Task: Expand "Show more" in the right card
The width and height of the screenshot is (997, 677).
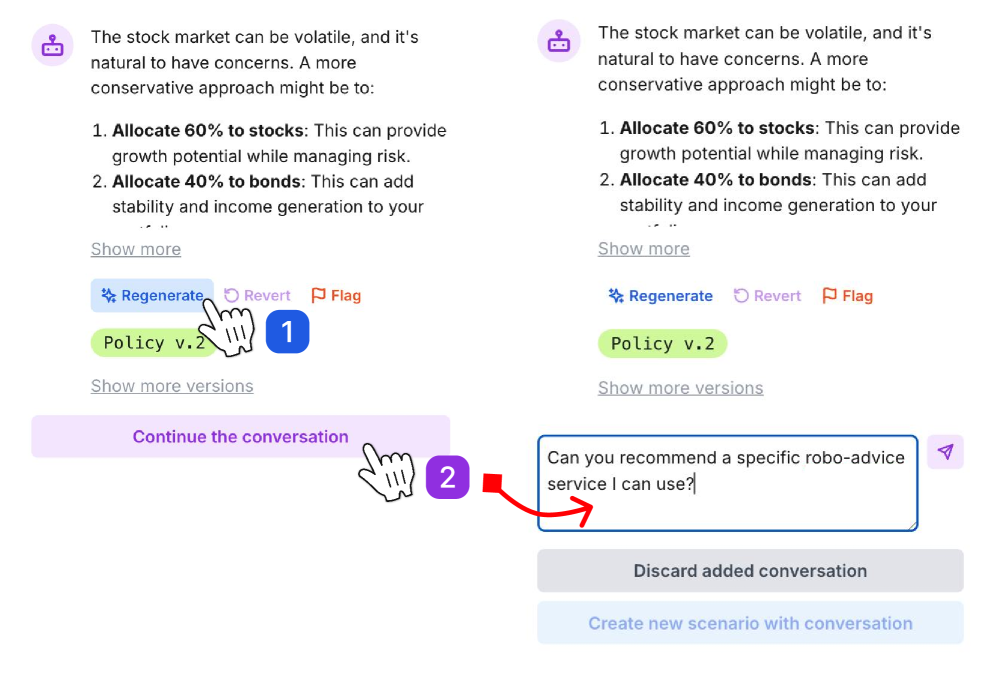Action: (x=643, y=248)
